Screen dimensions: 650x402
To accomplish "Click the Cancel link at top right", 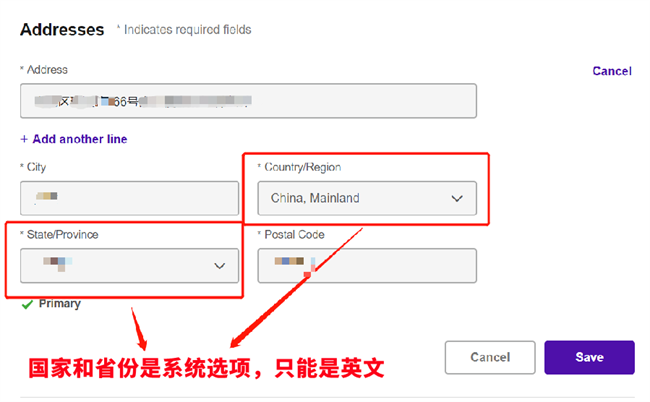I will 612,71.
